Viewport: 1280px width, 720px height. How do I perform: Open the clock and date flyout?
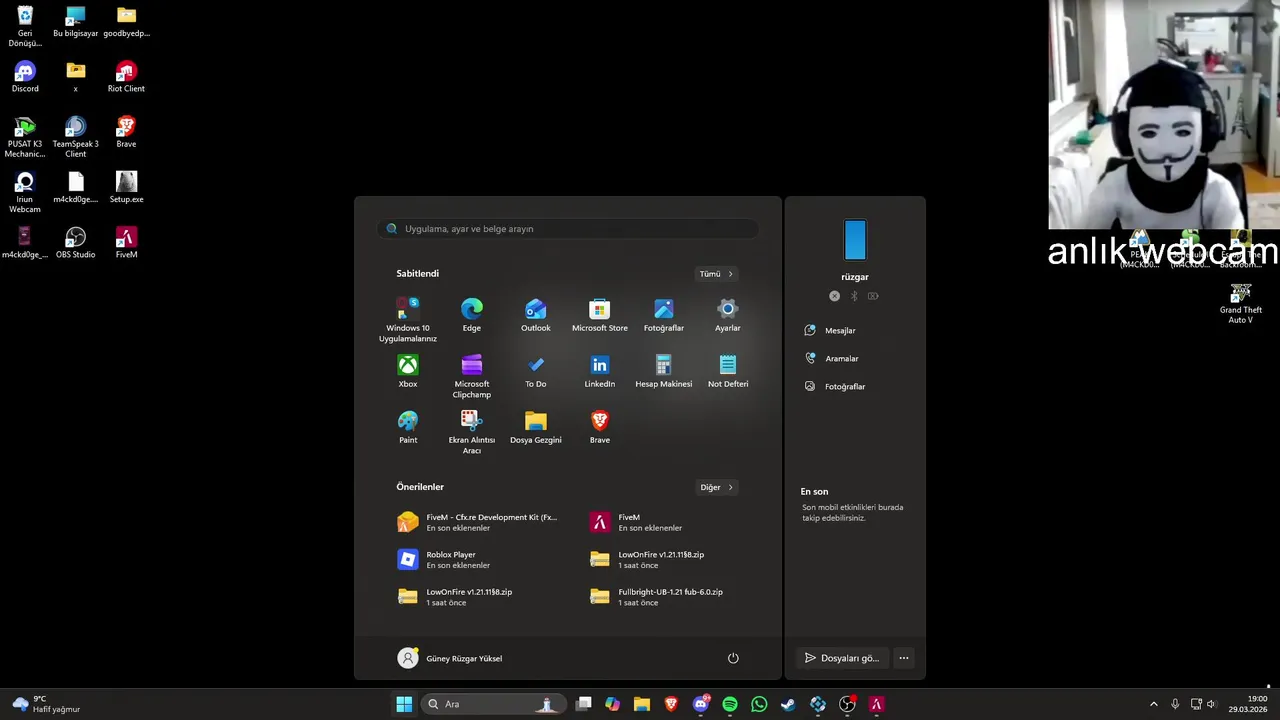click(1248, 704)
